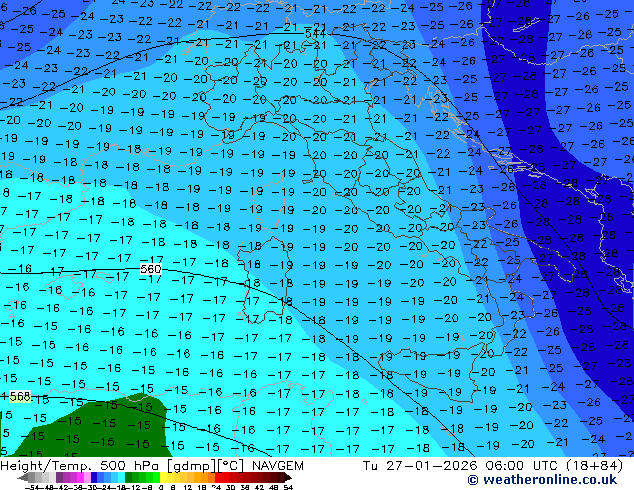Click the [gdmp] unit label
The height and width of the screenshot is (490, 634).
(x=190, y=466)
